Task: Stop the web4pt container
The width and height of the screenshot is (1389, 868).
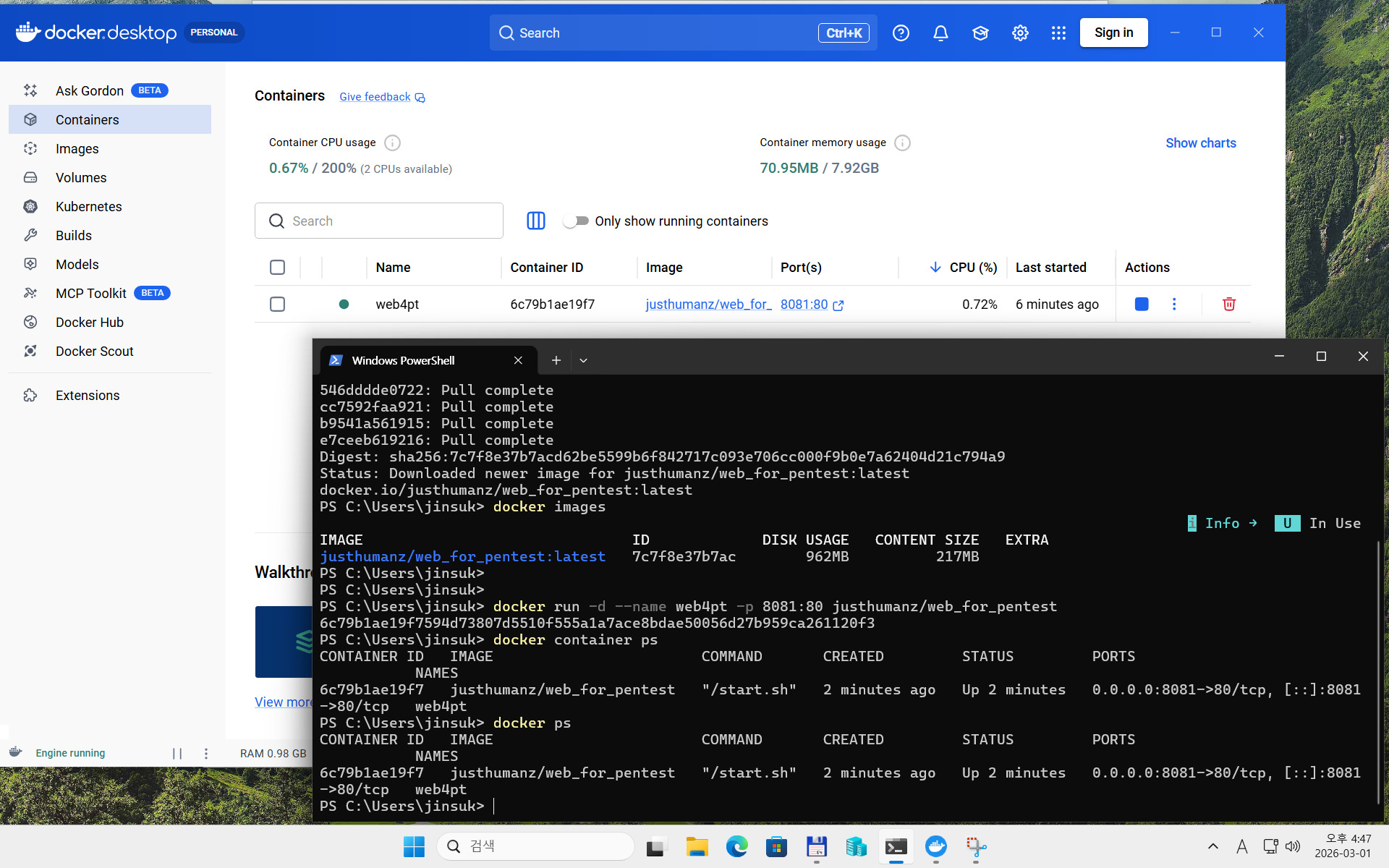Action: [x=1142, y=304]
